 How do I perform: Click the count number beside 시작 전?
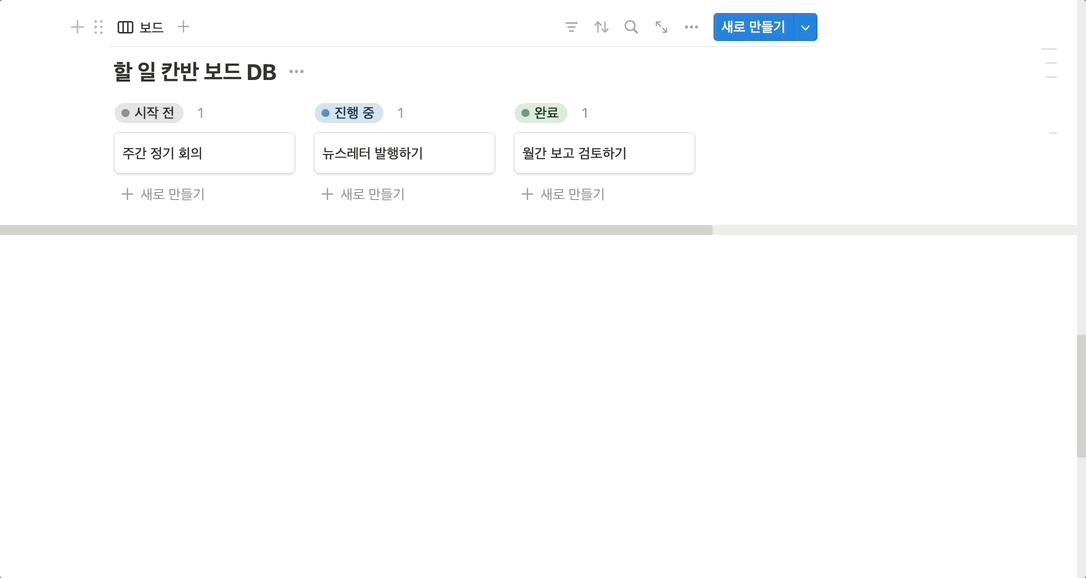(x=200, y=113)
